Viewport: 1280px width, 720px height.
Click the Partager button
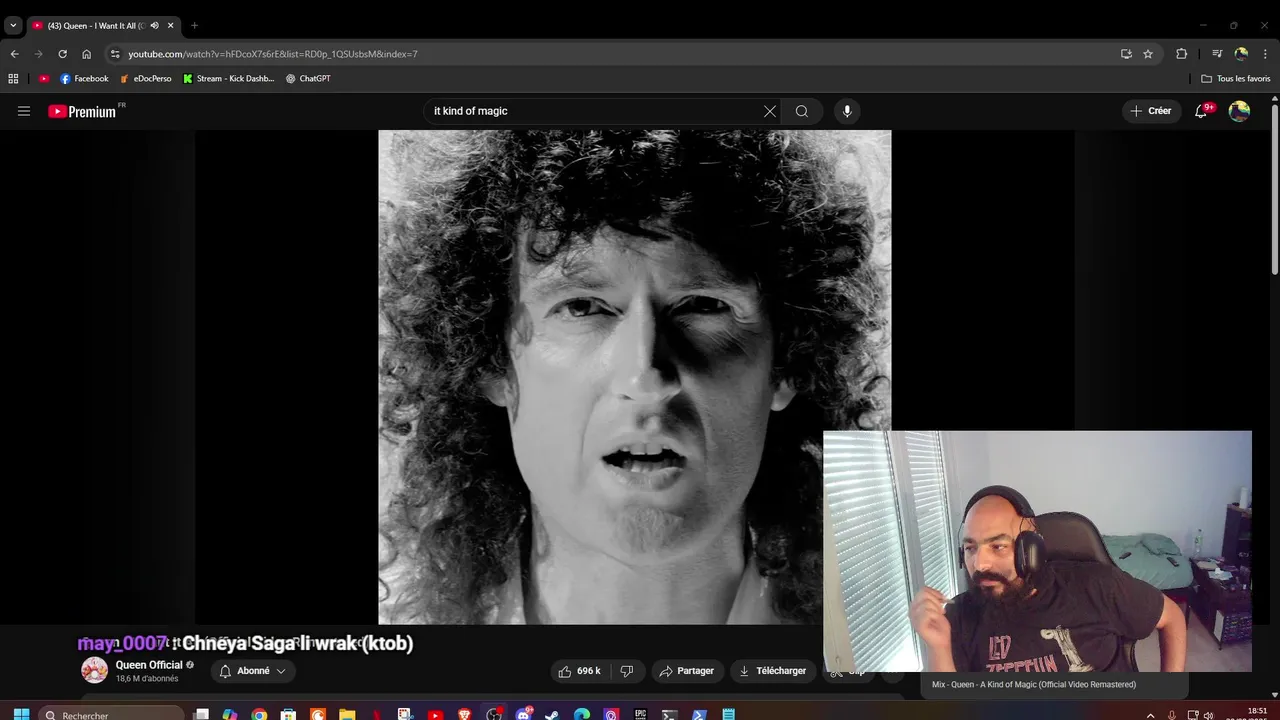(686, 671)
